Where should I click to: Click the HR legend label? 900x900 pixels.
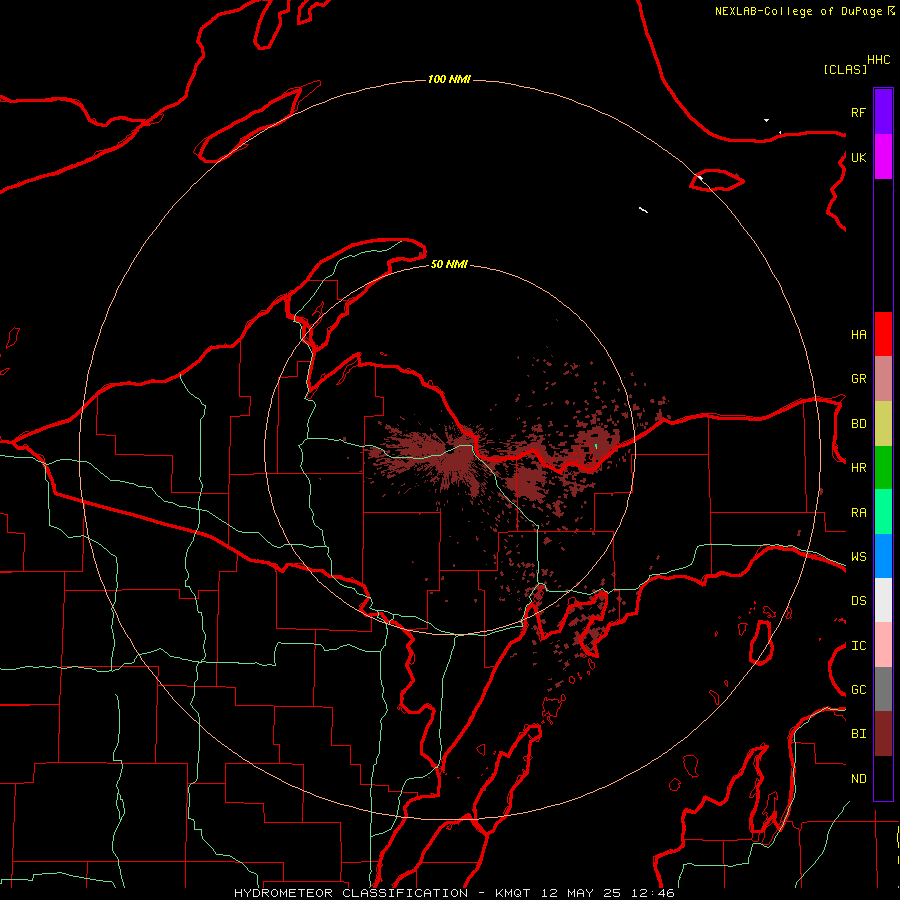click(x=858, y=468)
